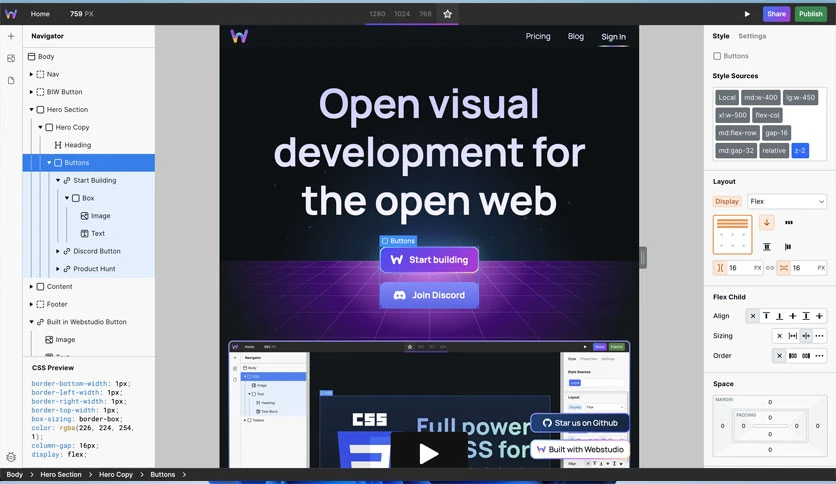Screen dimensions: 836x484
Task: Switch to the Style tab
Action: [x=721, y=36]
